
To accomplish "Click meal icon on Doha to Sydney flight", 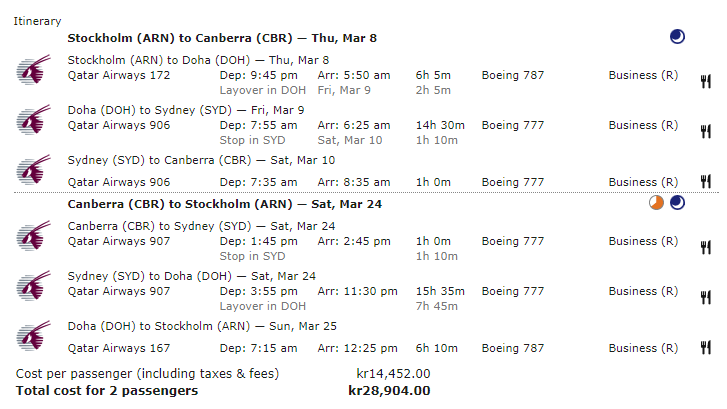I will point(706,130).
